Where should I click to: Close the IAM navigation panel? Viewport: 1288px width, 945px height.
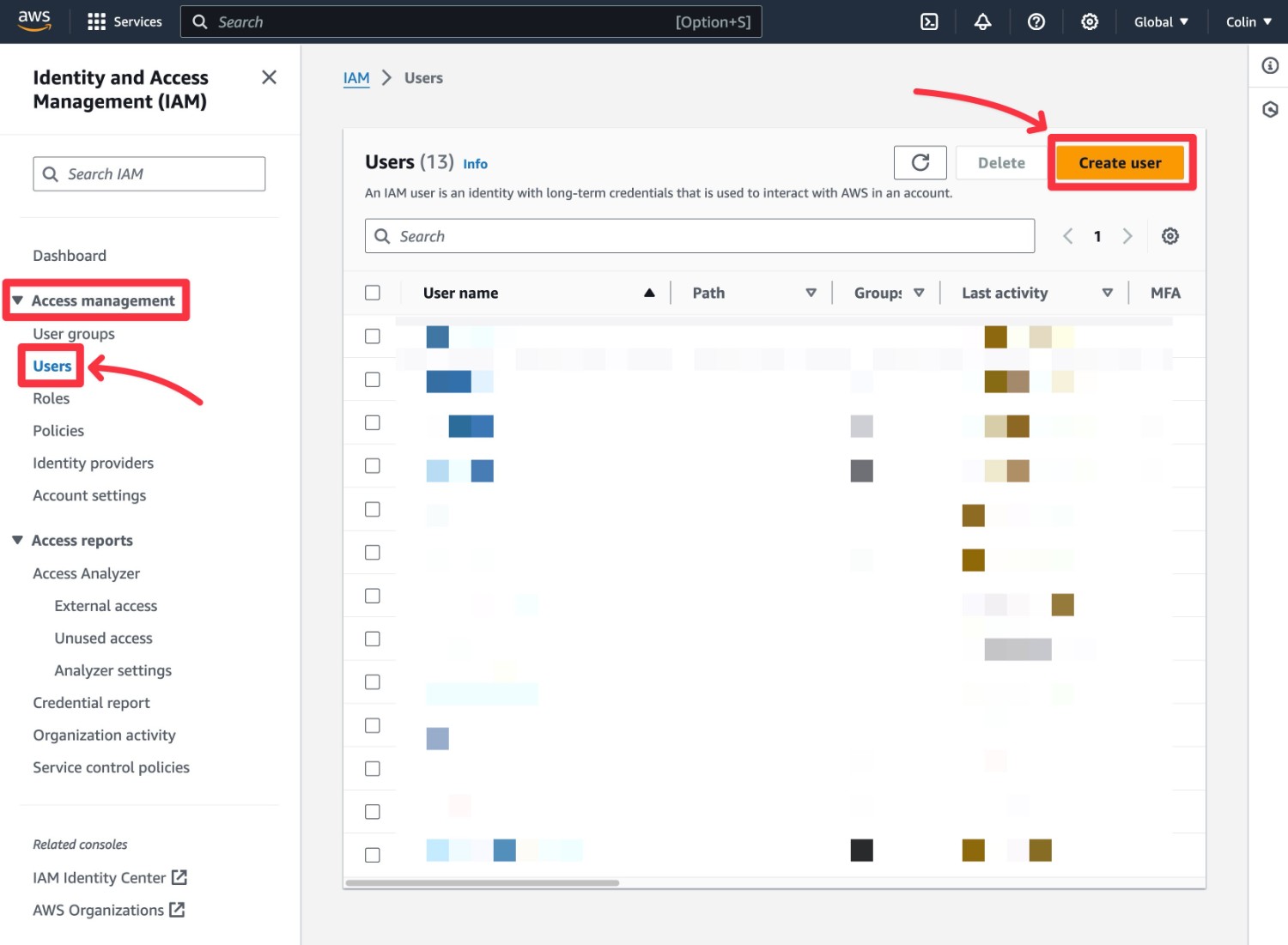coord(269,77)
